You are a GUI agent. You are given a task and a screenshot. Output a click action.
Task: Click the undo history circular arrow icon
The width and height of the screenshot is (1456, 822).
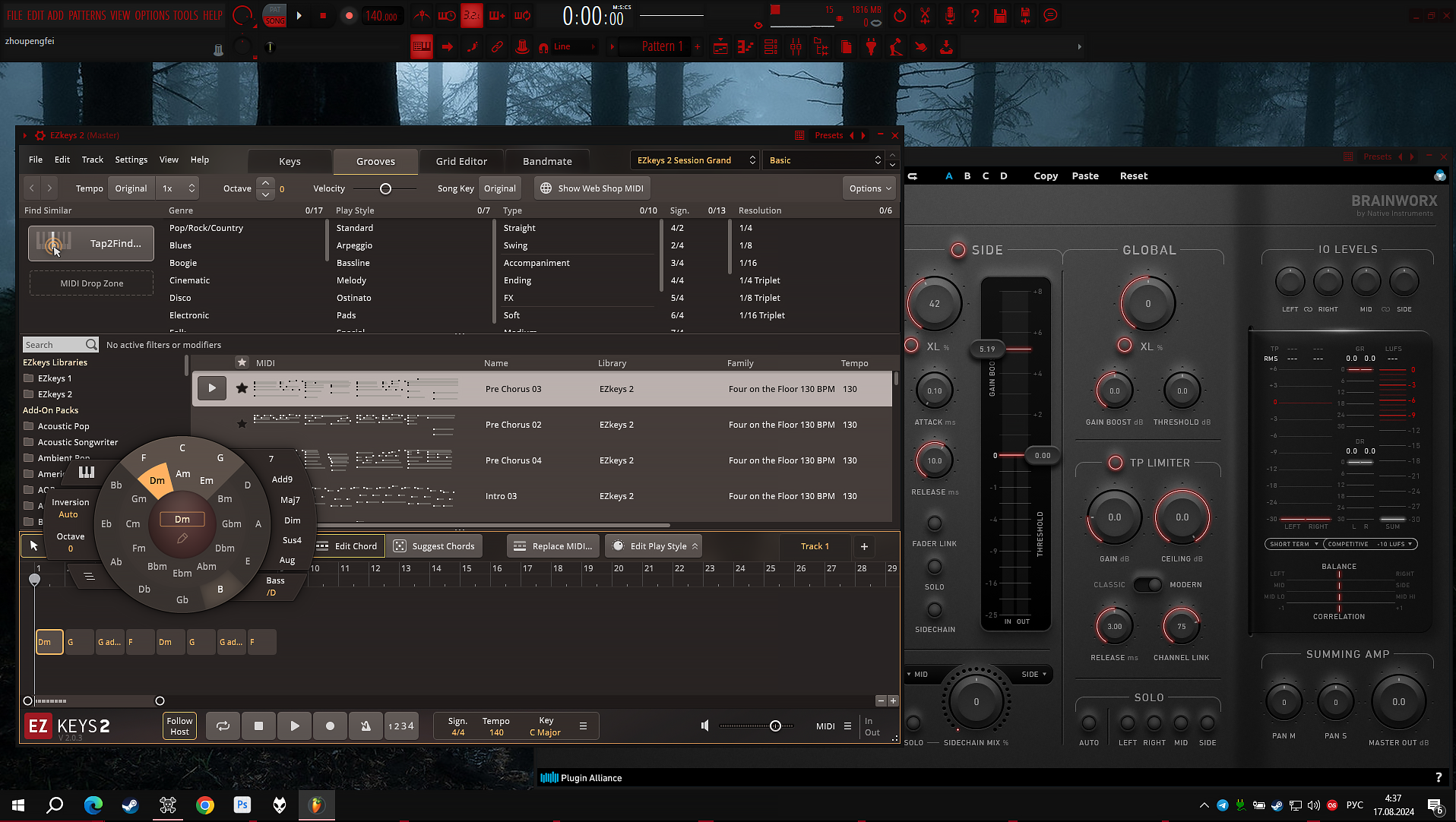click(x=900, y=15)
